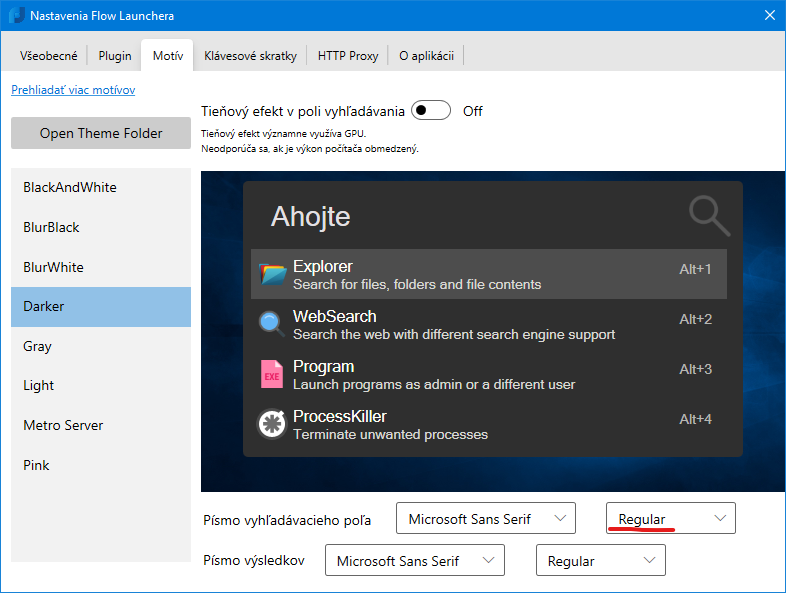Switch to the Plugin tab

tap(115, 56)
